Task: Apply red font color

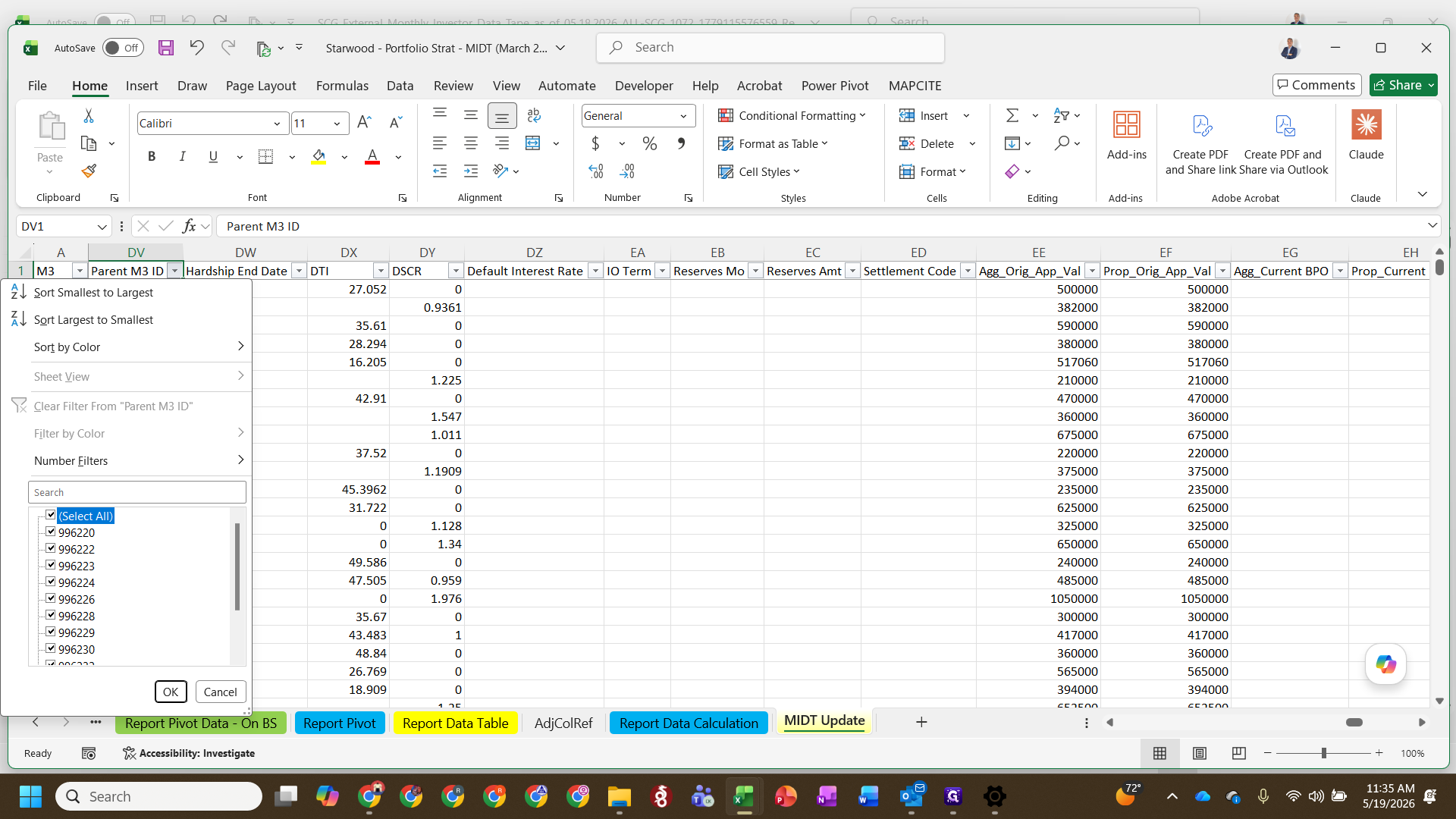Action: coord(372,157)
